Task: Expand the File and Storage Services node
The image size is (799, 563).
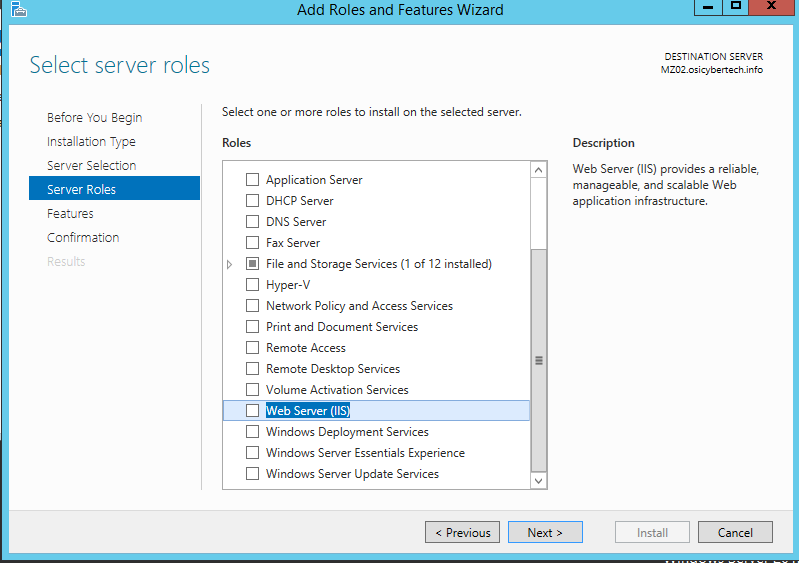Action: click(229, 264)
